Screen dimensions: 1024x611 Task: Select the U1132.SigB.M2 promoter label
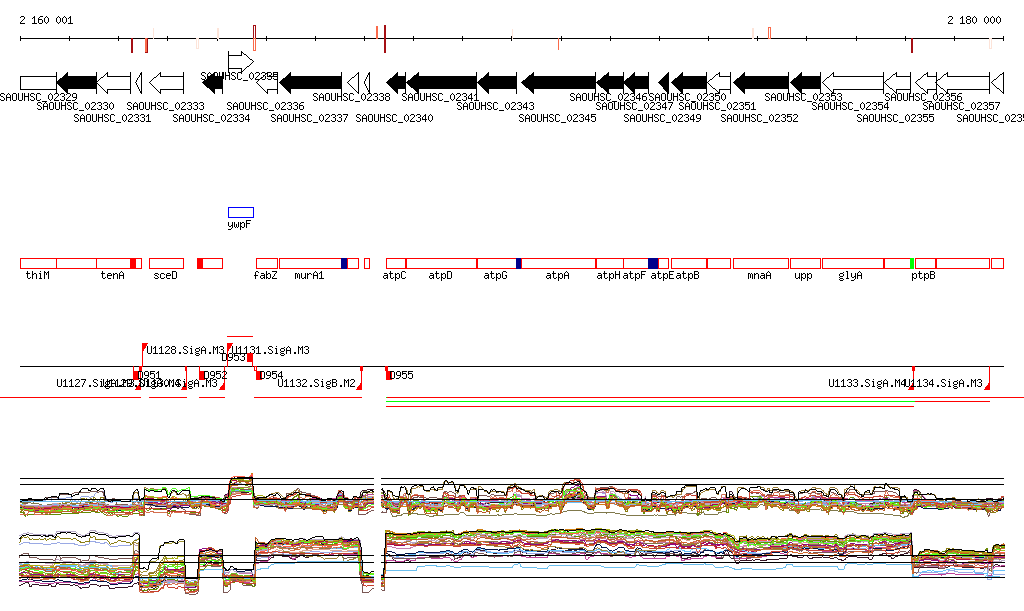pyautogui.click(x=317, y=383)
